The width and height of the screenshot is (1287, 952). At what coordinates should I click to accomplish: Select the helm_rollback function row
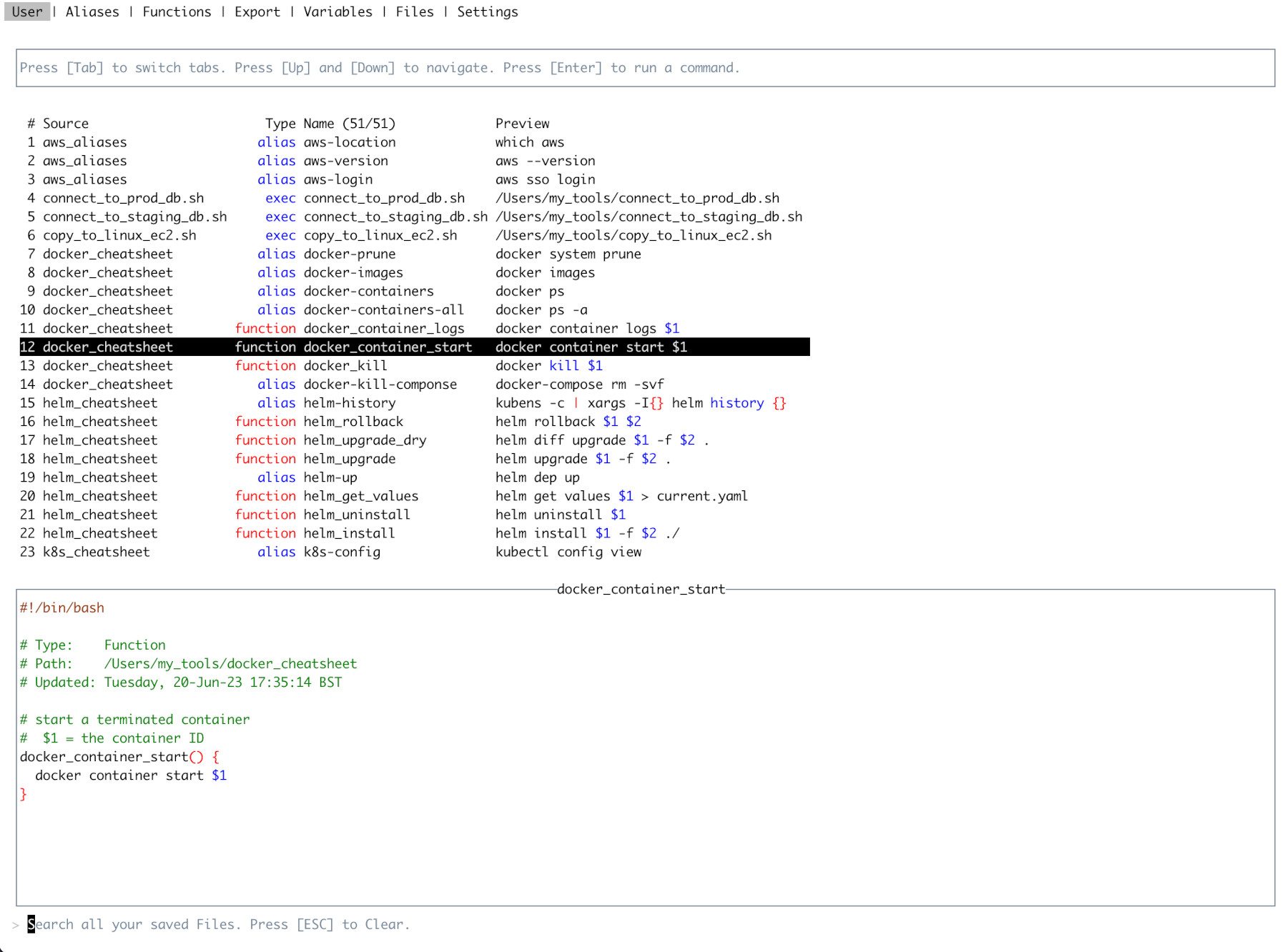pos(353,422)
